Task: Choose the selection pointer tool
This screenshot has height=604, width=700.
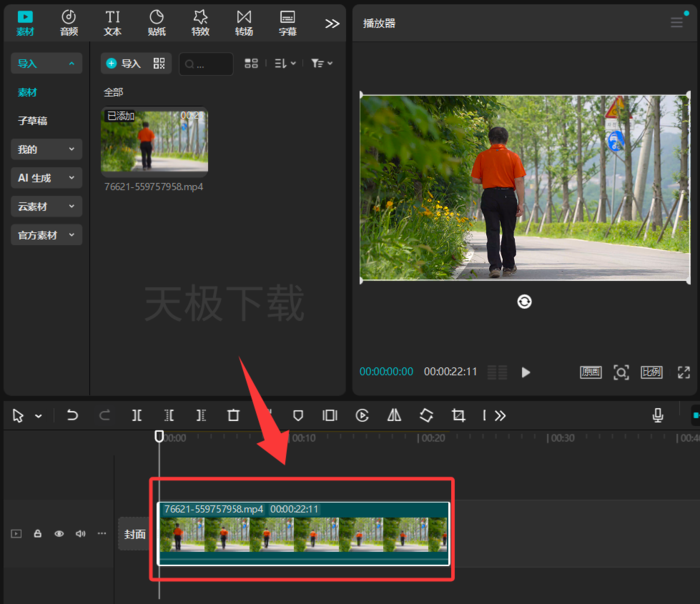Action: tap(18, 416)
